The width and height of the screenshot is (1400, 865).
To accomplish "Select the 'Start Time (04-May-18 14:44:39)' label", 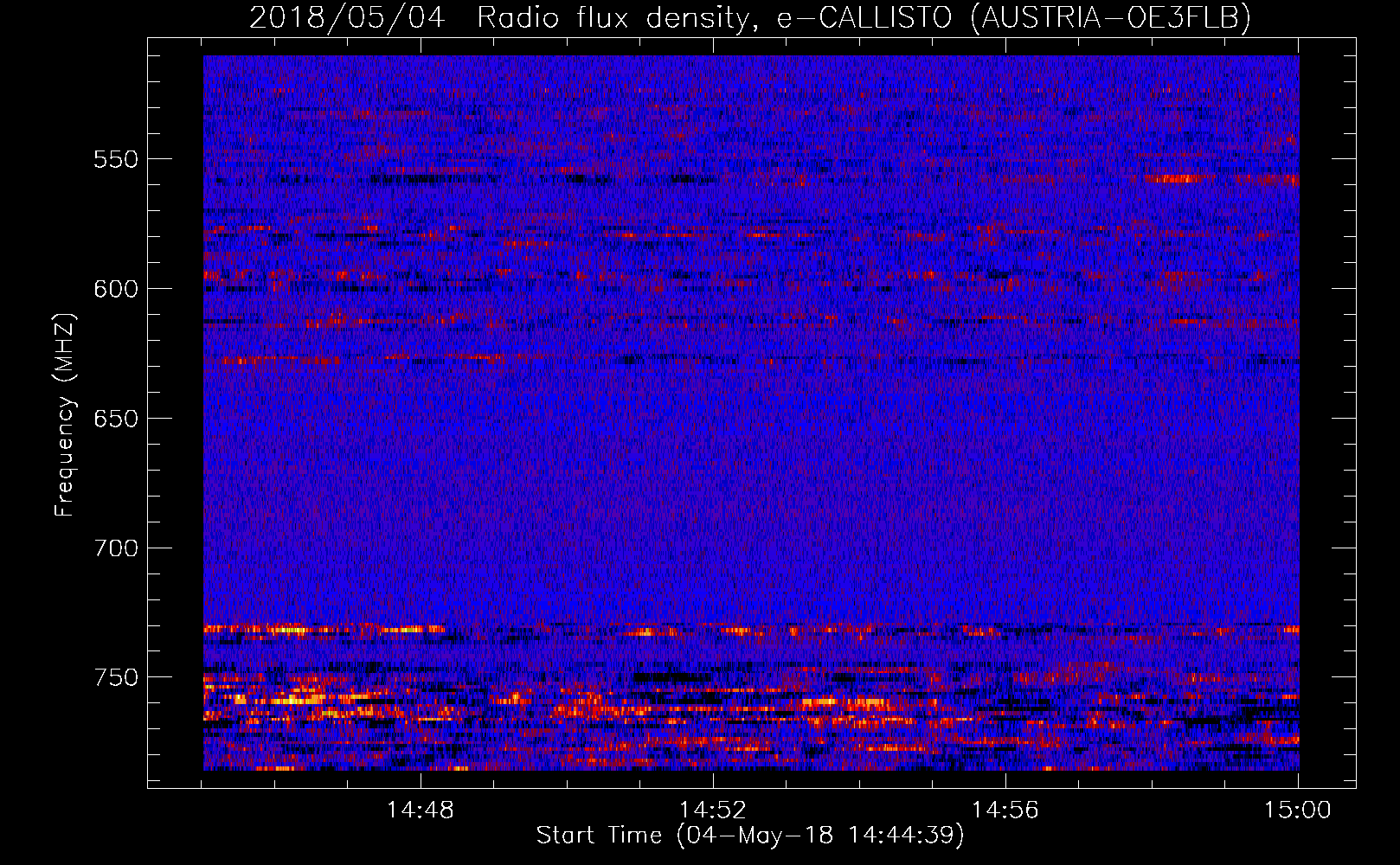I will tap(750, 836).
